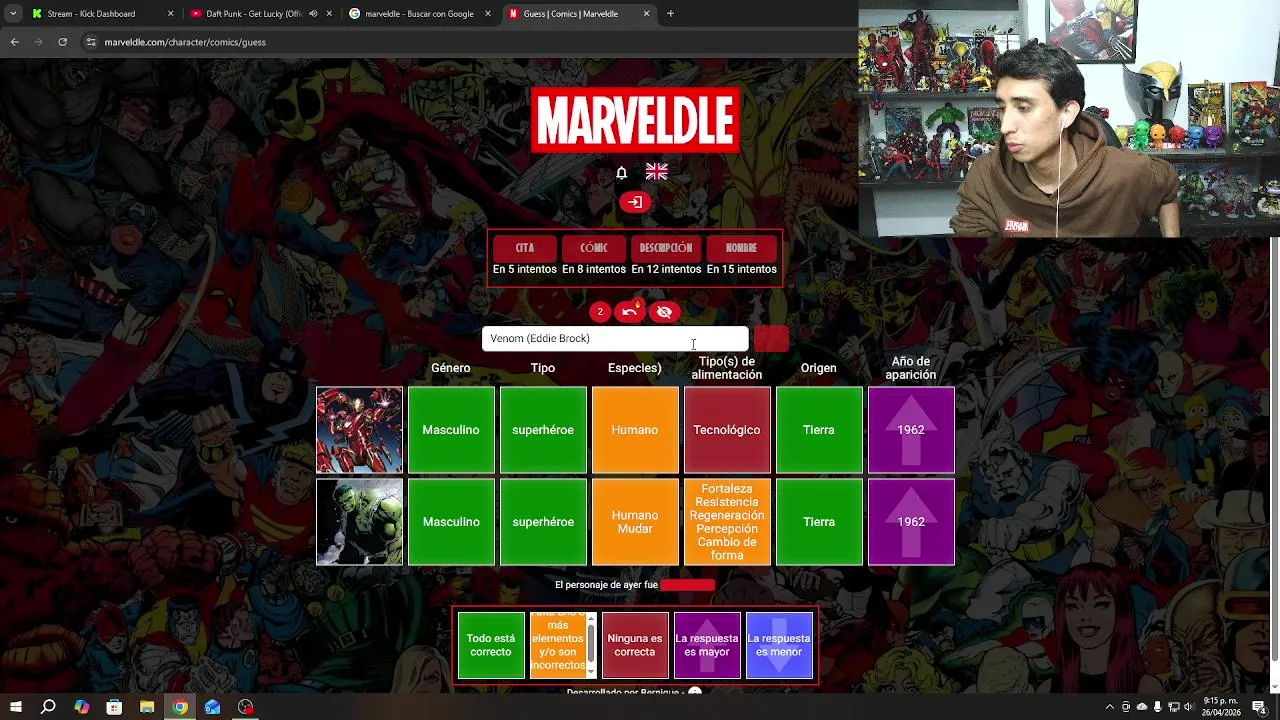Click the Tipo(s) de alimentación column header
The image size is (1280, 720).
click(727, 368)
